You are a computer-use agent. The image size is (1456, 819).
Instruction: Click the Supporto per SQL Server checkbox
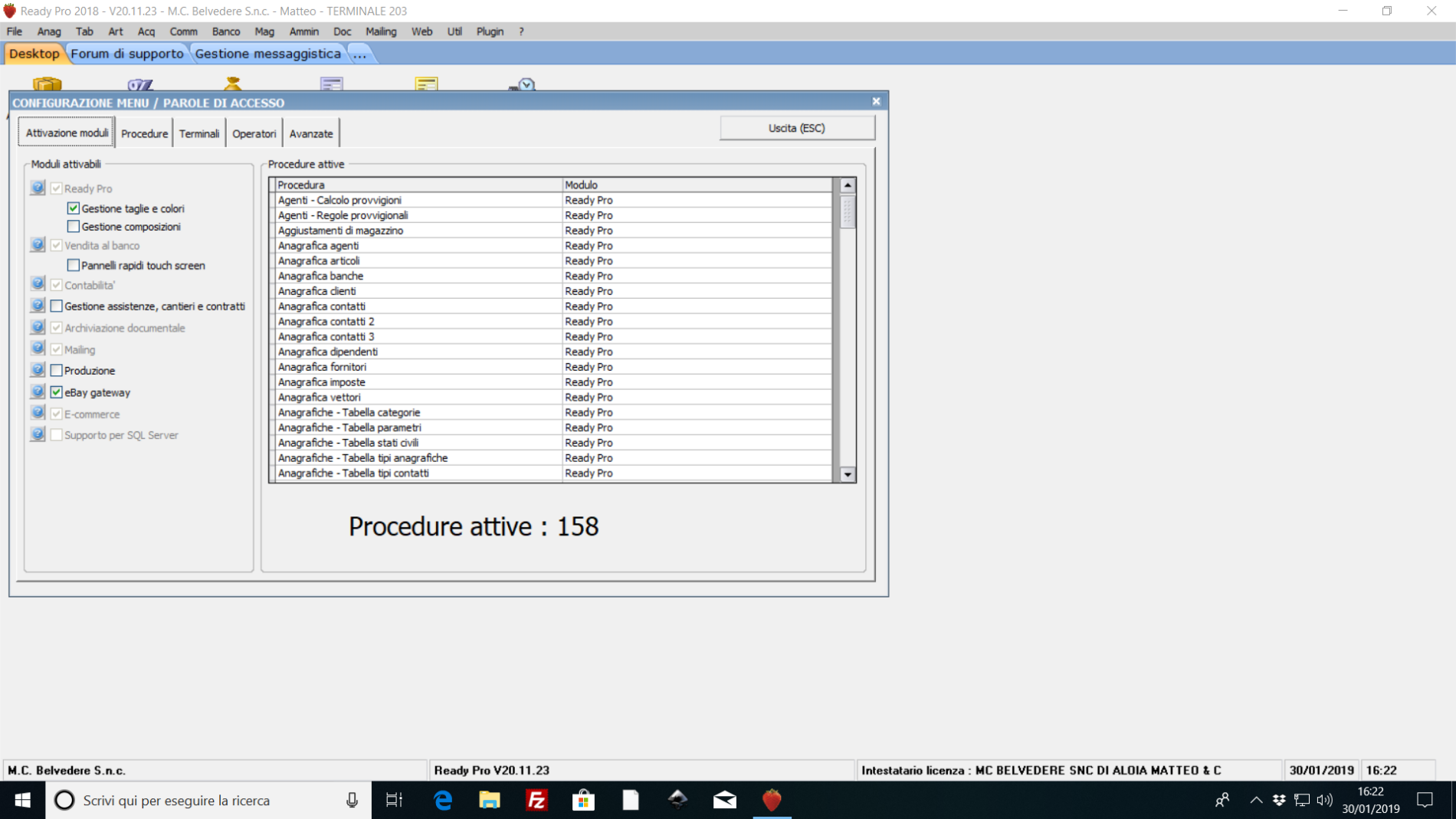[x=57, y=434]
